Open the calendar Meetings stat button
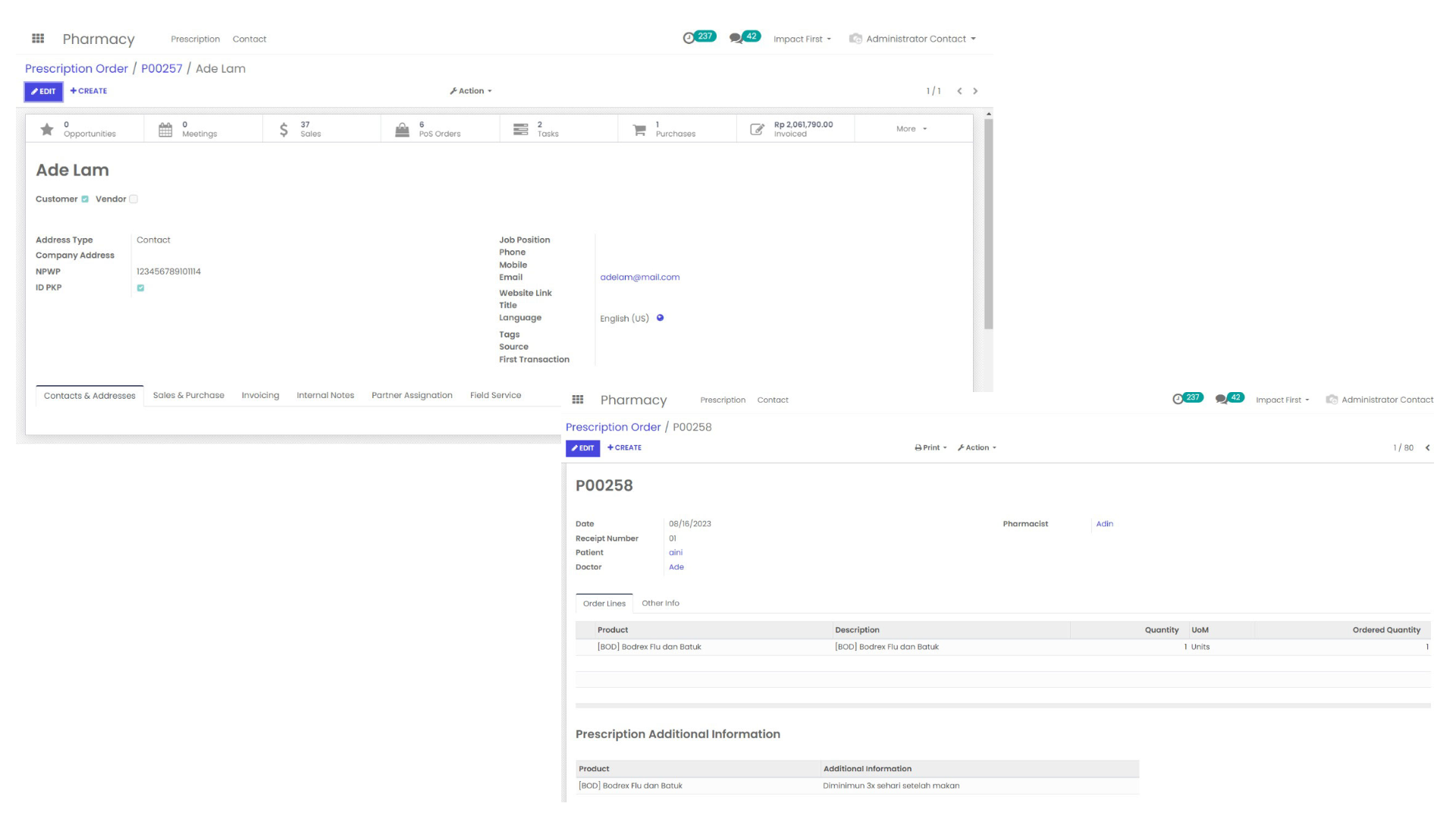This screenshot has height=819, width=1456. pyautogui.click(x=165, y=130)
